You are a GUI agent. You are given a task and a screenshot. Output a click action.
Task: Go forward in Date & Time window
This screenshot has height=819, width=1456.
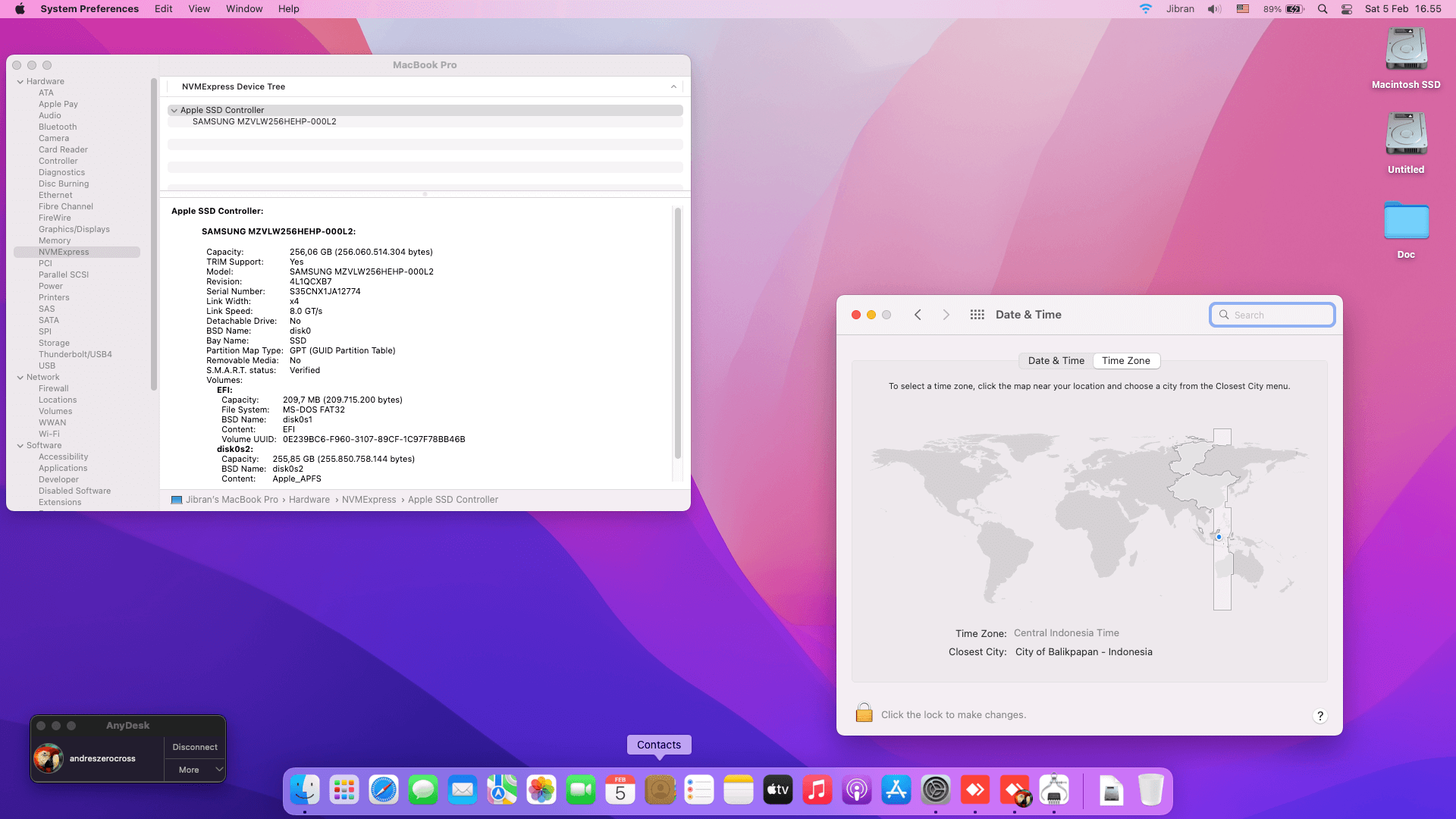(x=946, y=315)
